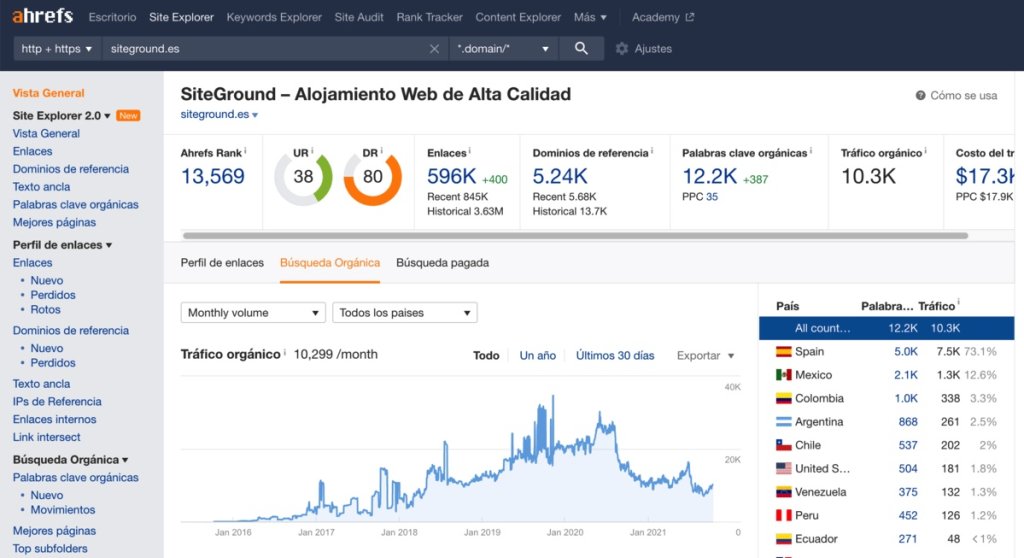Select the Búsqueda Orgánica tab
The height and width of the screenshot is (558, 1024).
(330, 263)
